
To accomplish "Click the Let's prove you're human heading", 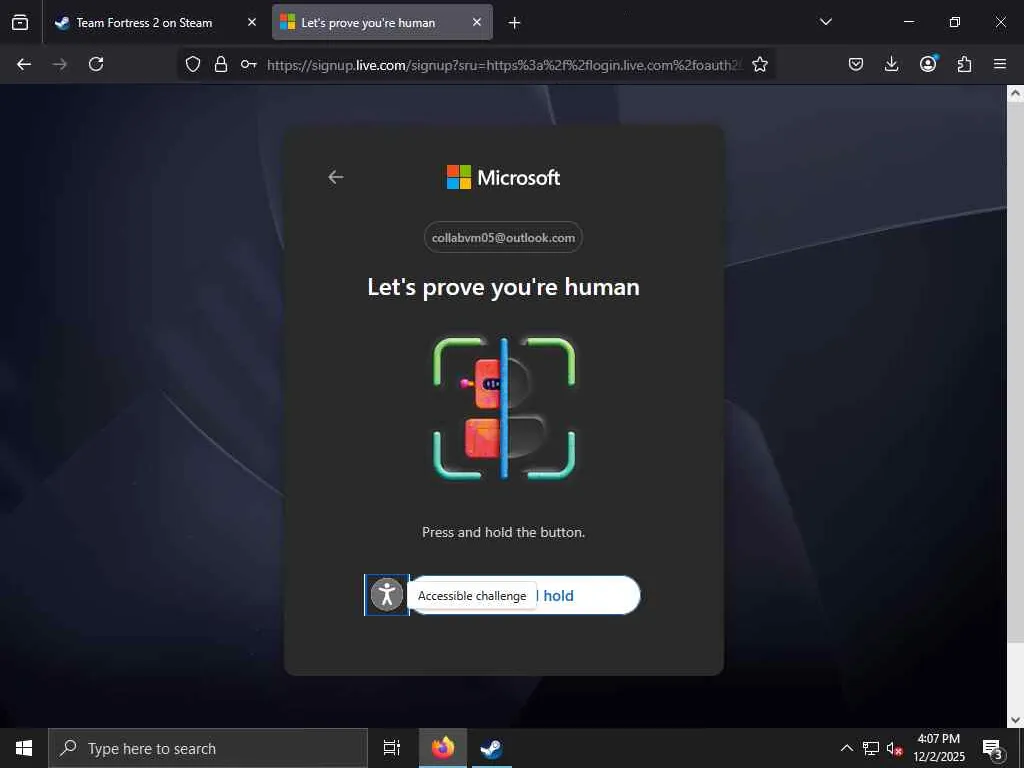I will point(504,287).
